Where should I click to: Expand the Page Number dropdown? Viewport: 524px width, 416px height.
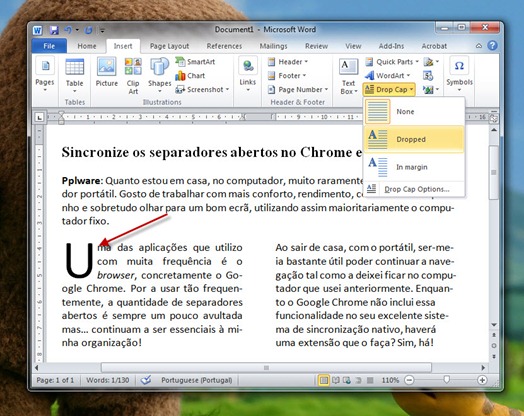click(298, 90)
